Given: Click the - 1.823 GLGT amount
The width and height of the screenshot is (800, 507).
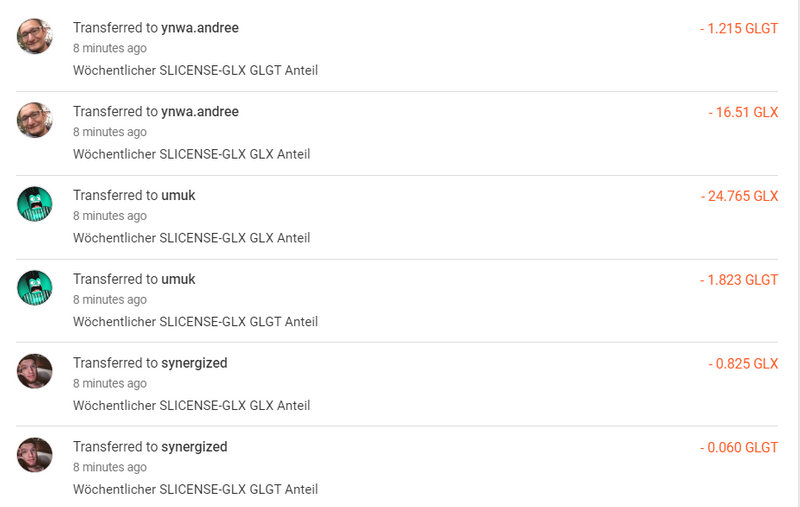Looking at the screenshot, I should point(739,280).
